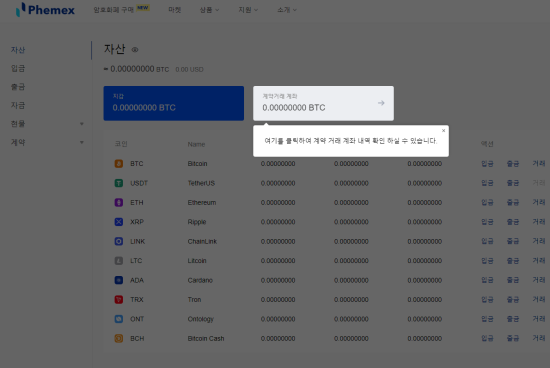
Task: Click the Bitcoin name cell
Action: (197, 164)
